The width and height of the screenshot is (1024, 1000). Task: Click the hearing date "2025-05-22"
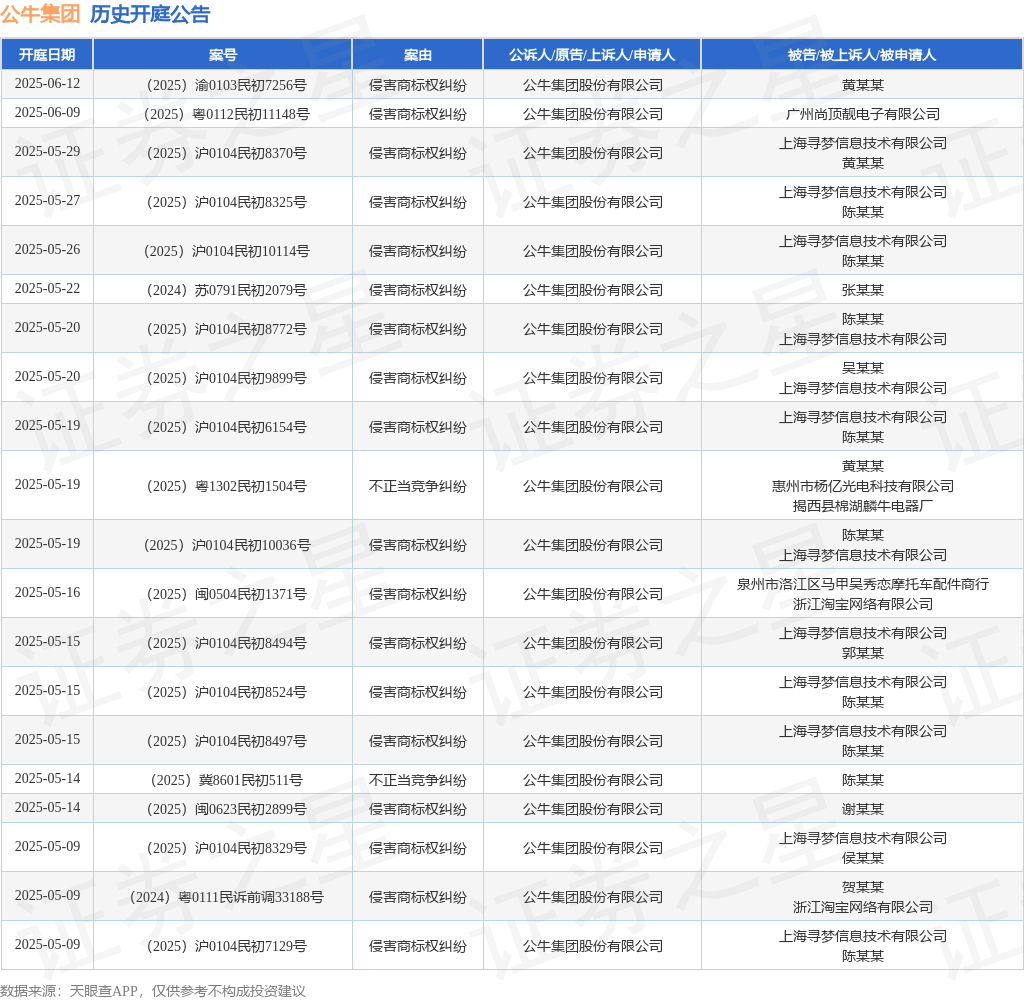(47, 289)
